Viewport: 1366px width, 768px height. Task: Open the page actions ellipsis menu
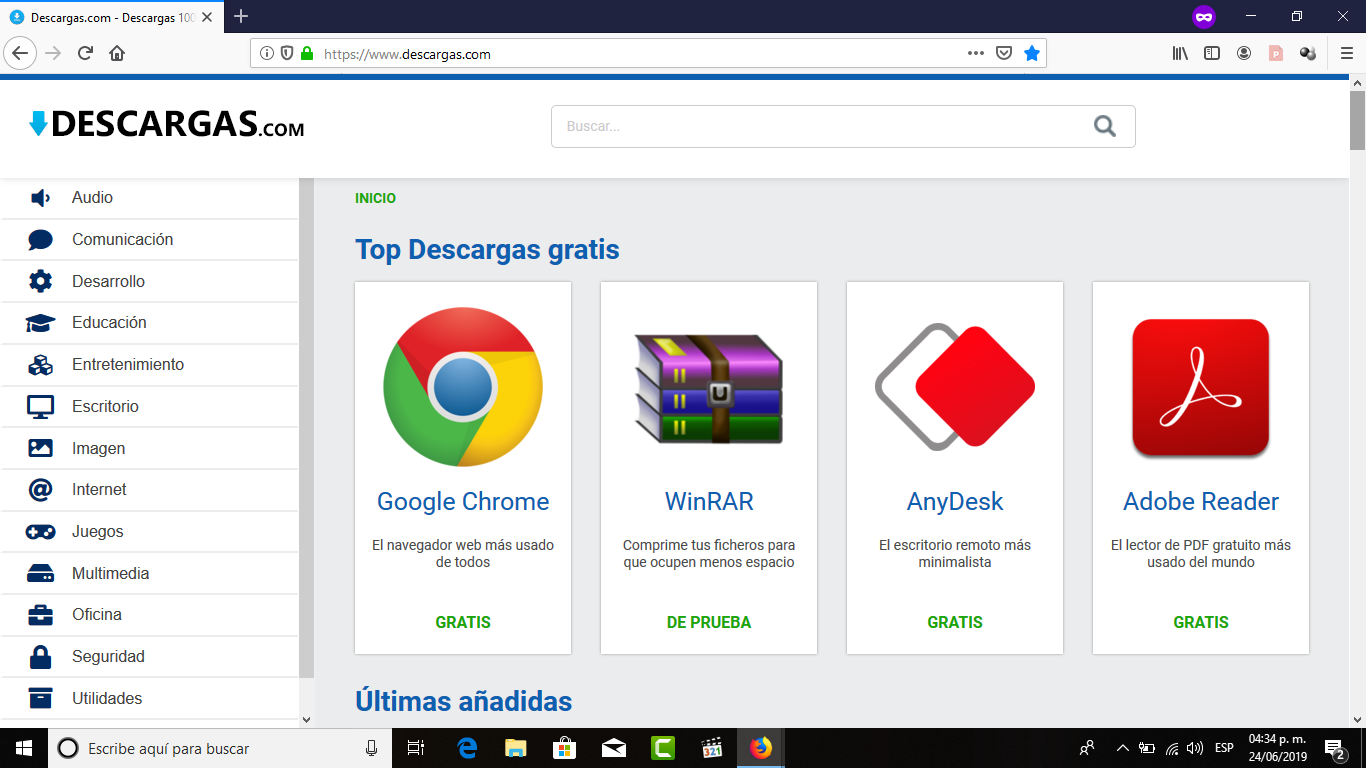(x=974, y=54)
